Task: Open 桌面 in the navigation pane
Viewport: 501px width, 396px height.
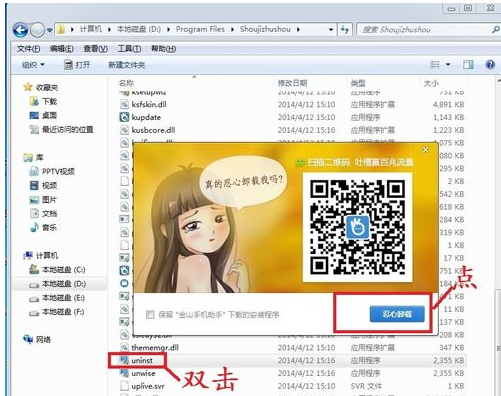Action: pyautogui.click(x=43, y=115)
